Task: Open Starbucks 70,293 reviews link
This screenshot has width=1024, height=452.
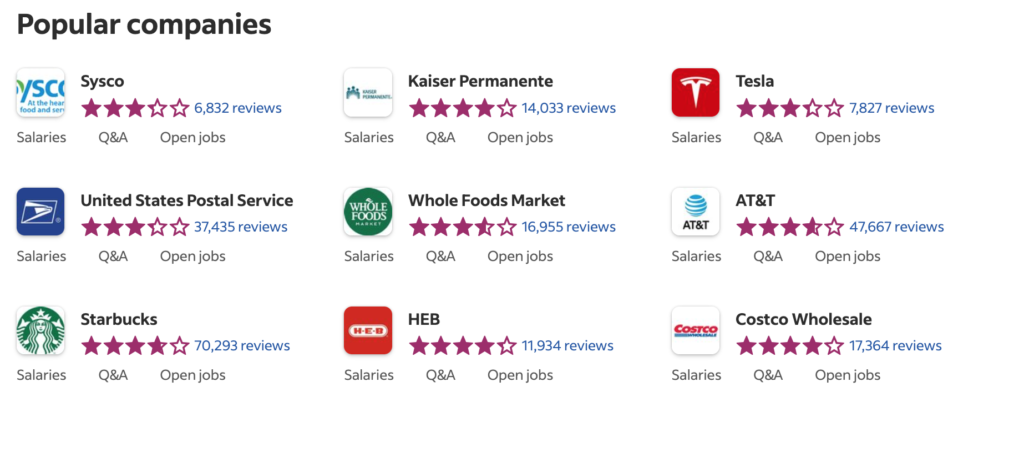Action: coord(242,346)
